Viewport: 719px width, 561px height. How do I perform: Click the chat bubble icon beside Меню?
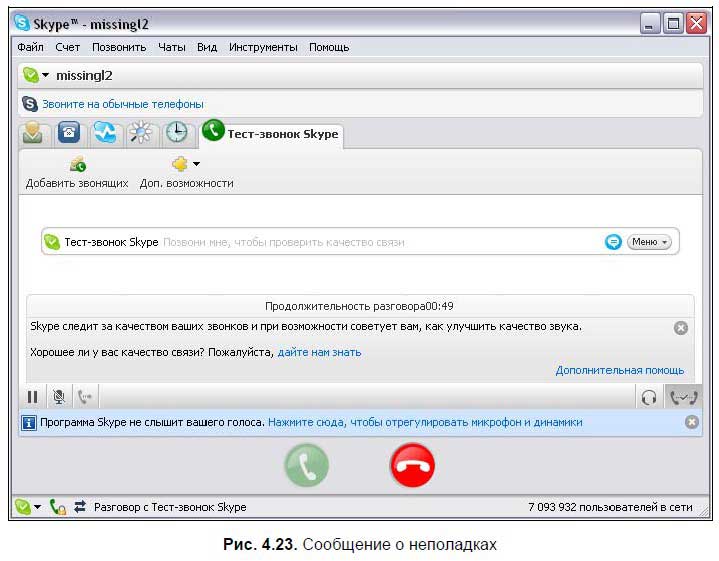click(x=613, y=242)
